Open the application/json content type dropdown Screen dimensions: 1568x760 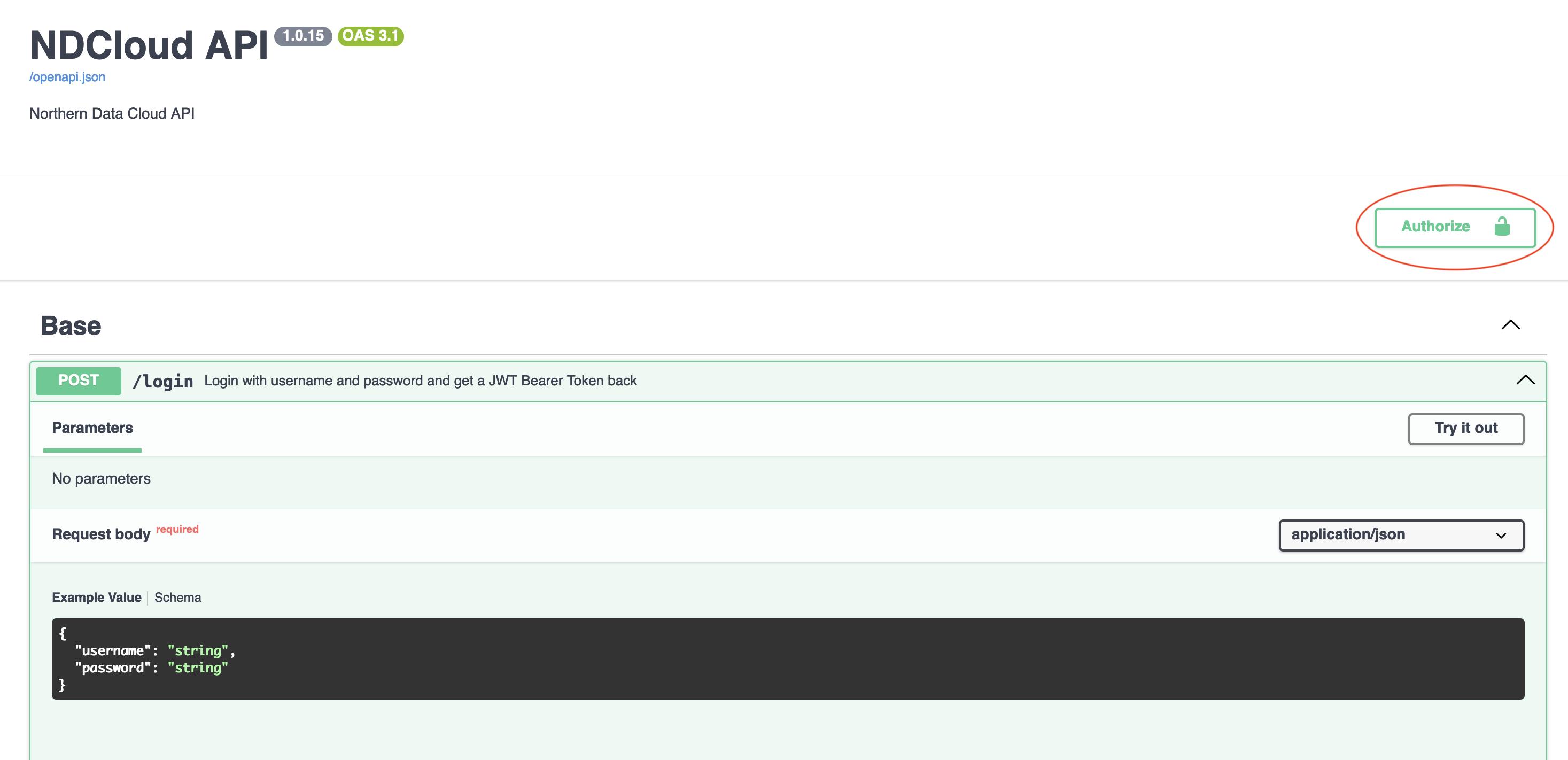1401,534
